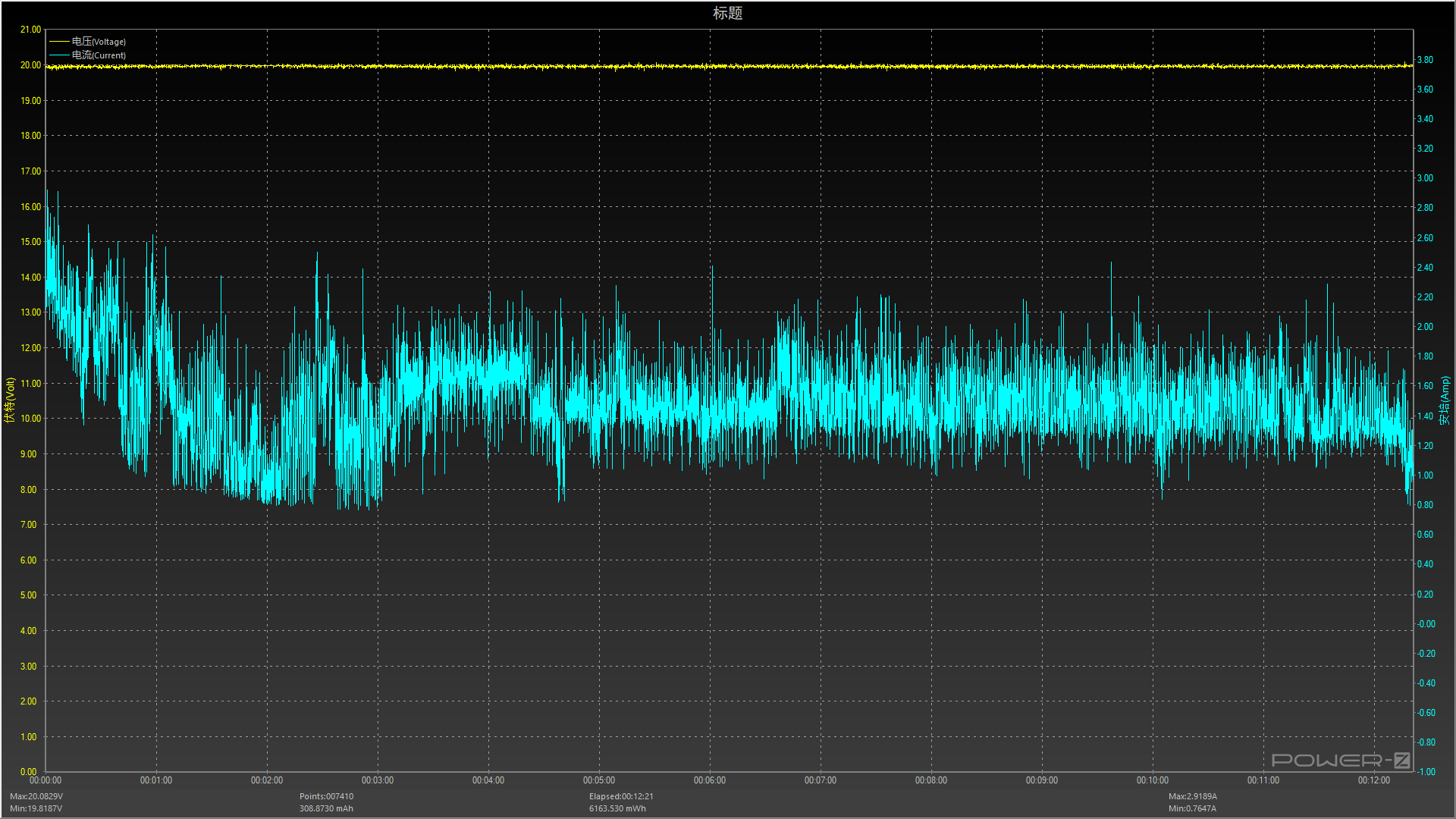Click the 00:09:00 time axis label

(1042, 780)
